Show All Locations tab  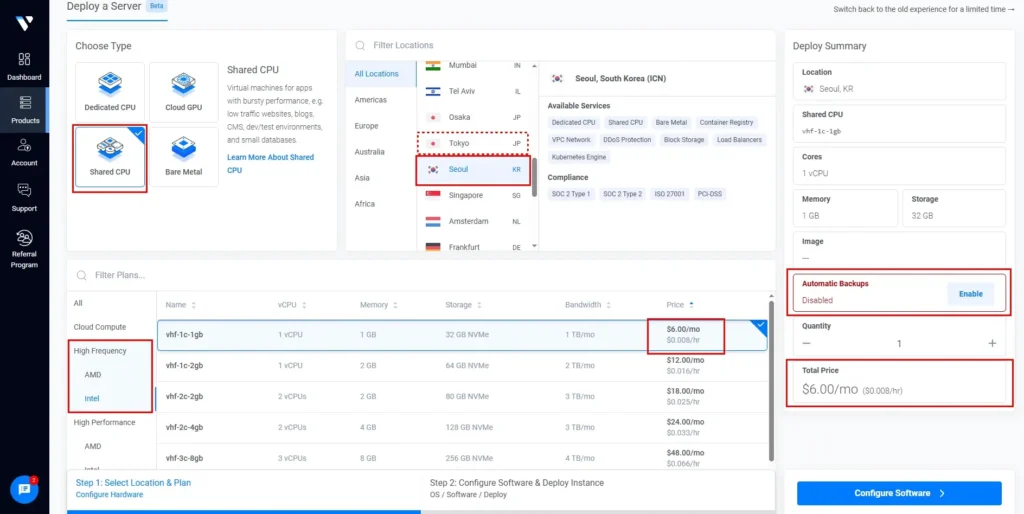click(381, 74)
